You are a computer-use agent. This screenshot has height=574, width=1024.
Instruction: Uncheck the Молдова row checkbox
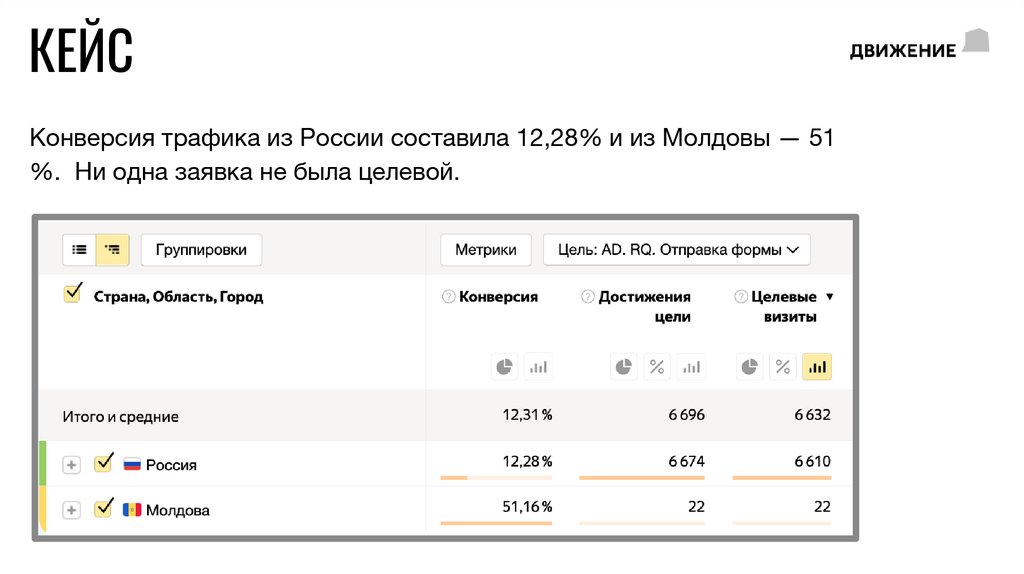pos(103,509)
